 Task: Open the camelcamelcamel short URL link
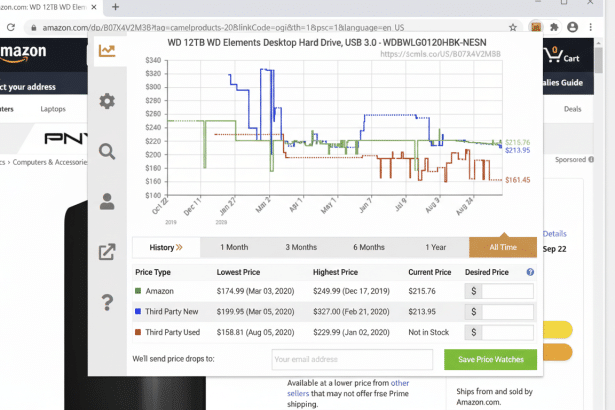[x=440, y=54]
